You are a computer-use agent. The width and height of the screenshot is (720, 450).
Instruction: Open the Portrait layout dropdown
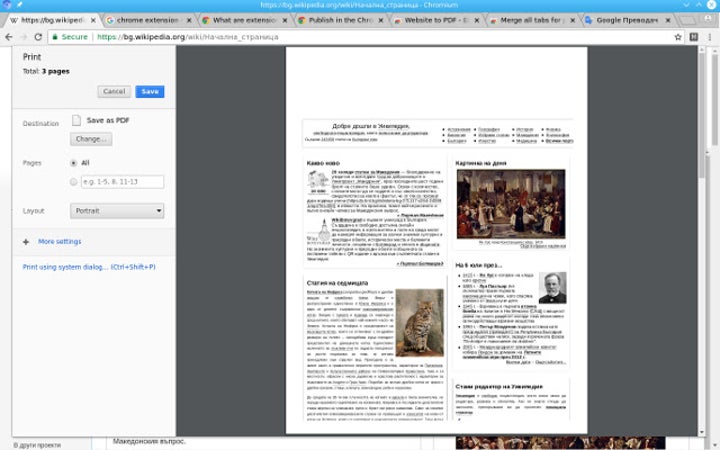(x=117, y=211)
